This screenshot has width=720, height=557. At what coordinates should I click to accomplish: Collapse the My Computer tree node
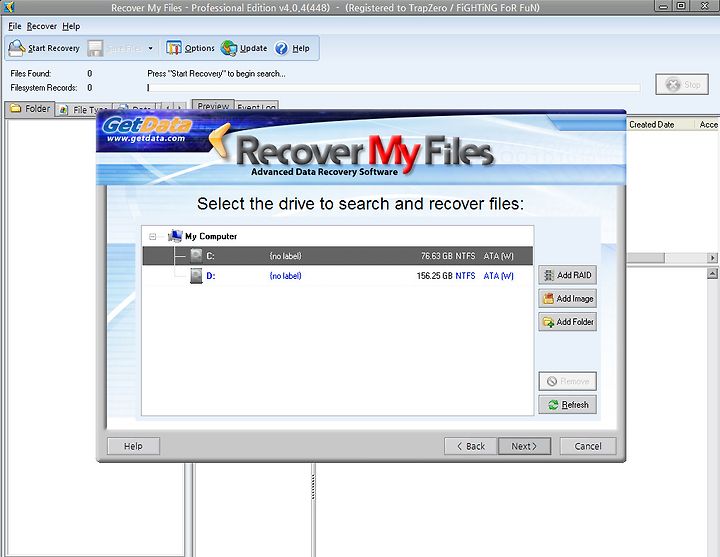tap(152, 236)
